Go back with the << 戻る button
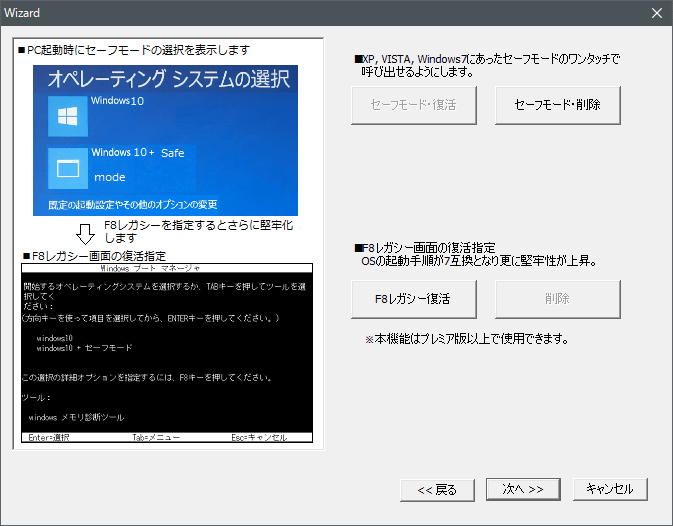673x526 pixels. [437, 490]
